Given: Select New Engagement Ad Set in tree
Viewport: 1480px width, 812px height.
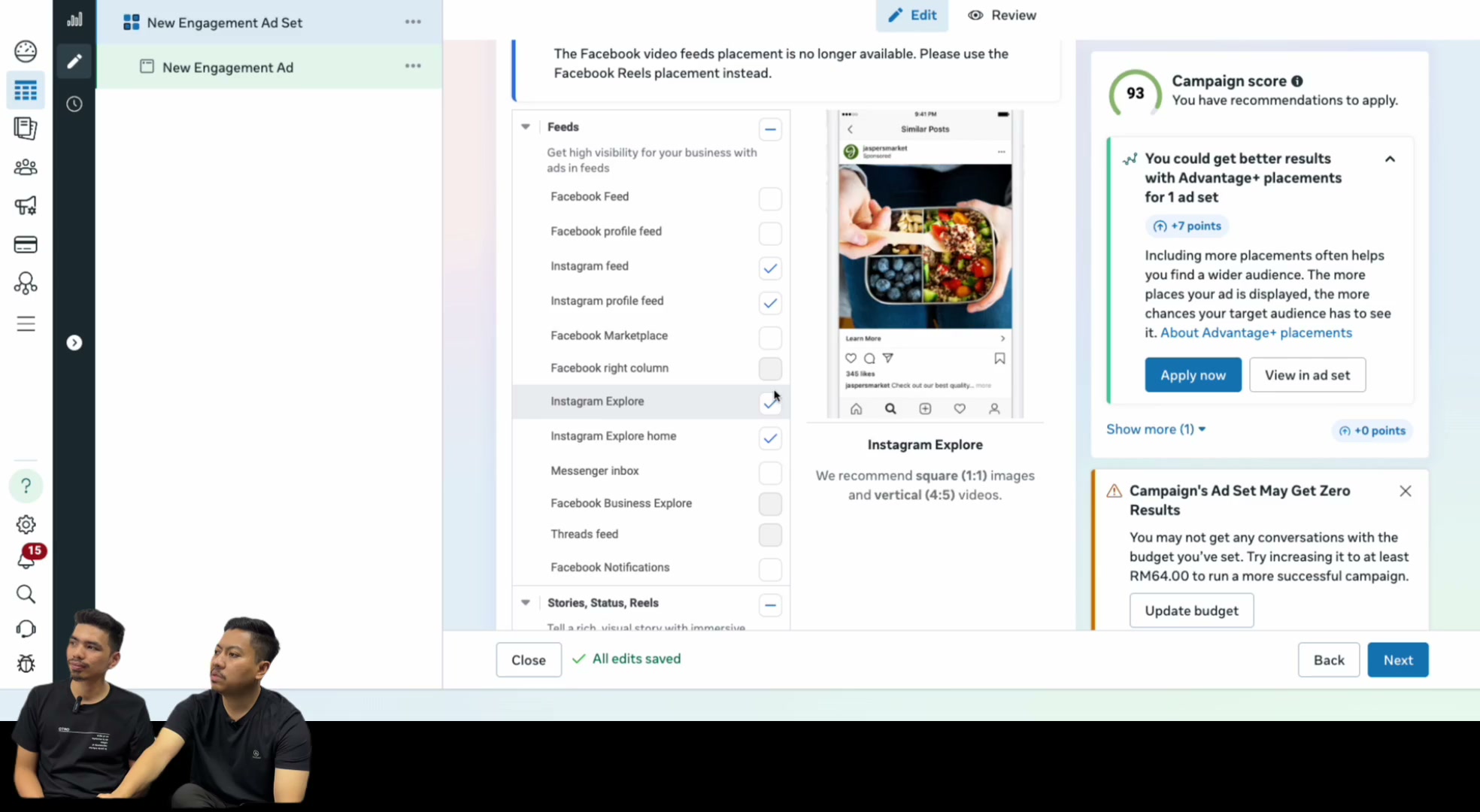Looking at the screenshot, I should coord(224,23).
